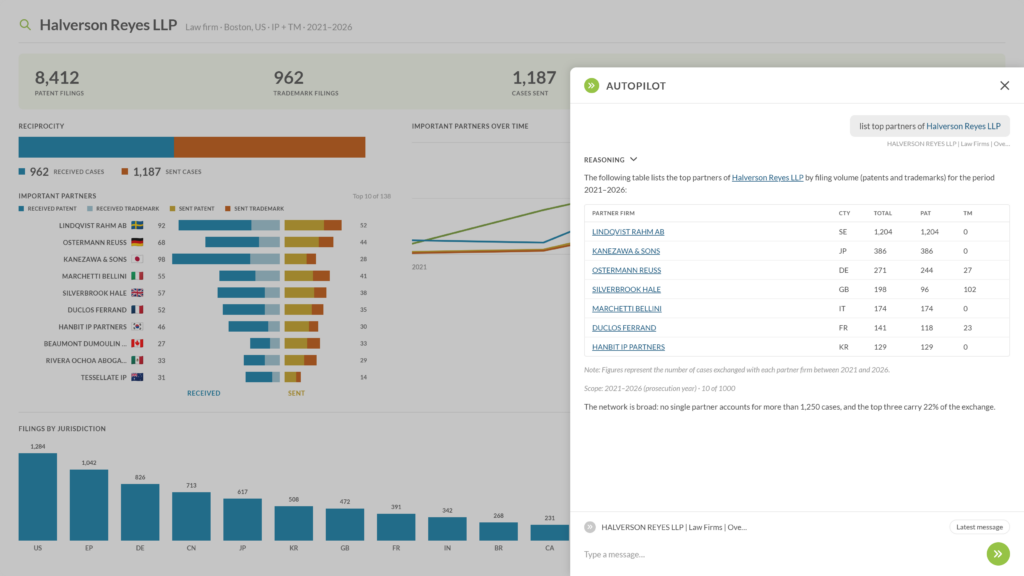
Task: Open the Ostermann Reuss link in table
Action: [x=626, y=270]
